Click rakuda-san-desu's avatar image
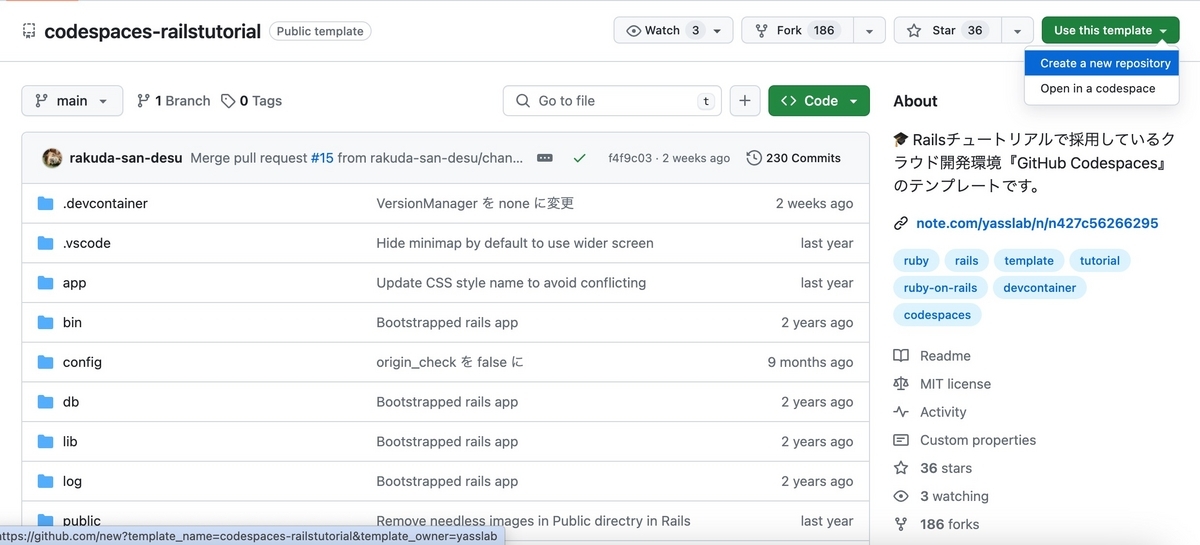Image resolution: width=1200 pixels, height=545 pixels. pos(52,158)
